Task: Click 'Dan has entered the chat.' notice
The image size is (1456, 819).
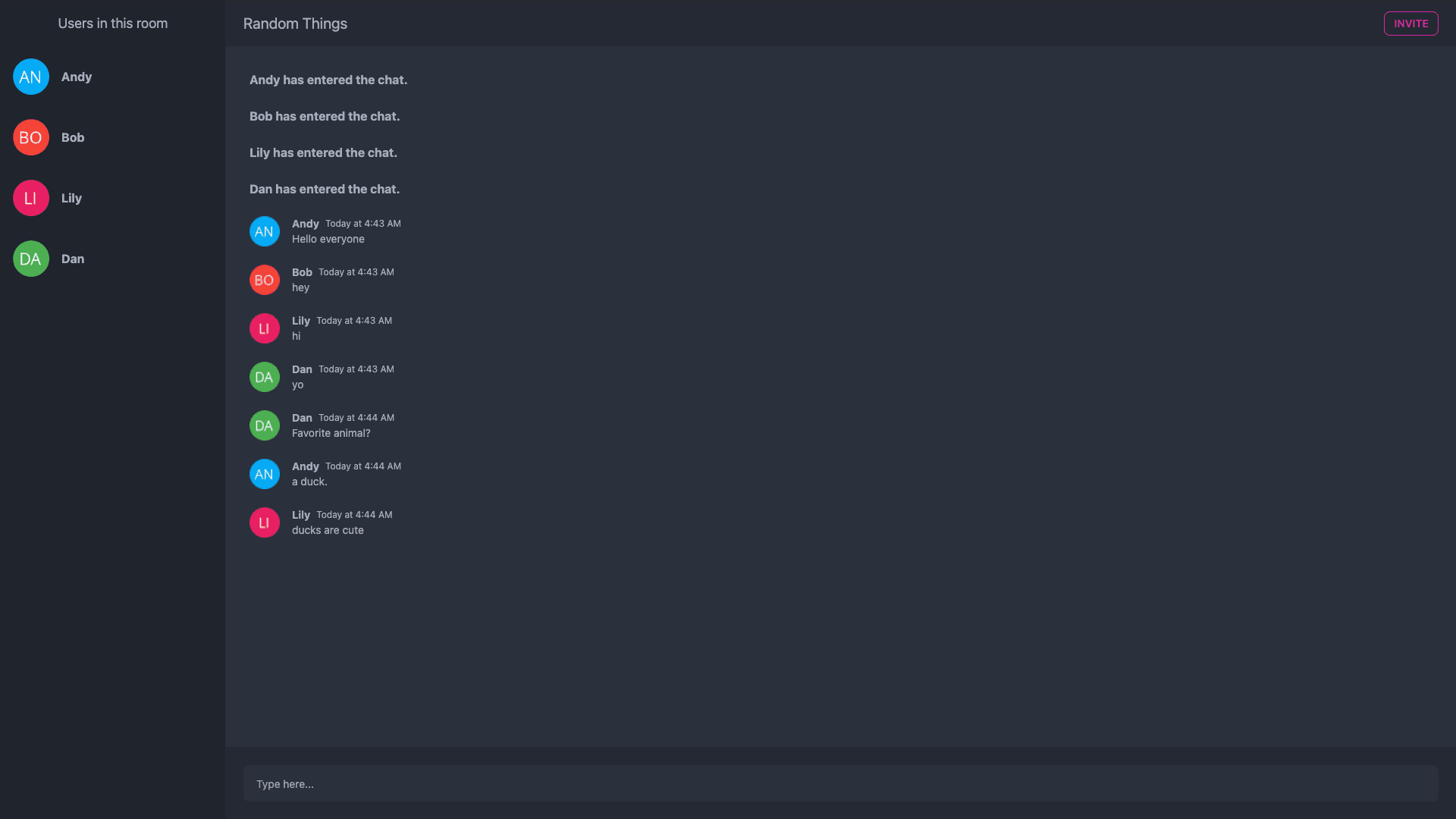Action: [x=325, y=189]
